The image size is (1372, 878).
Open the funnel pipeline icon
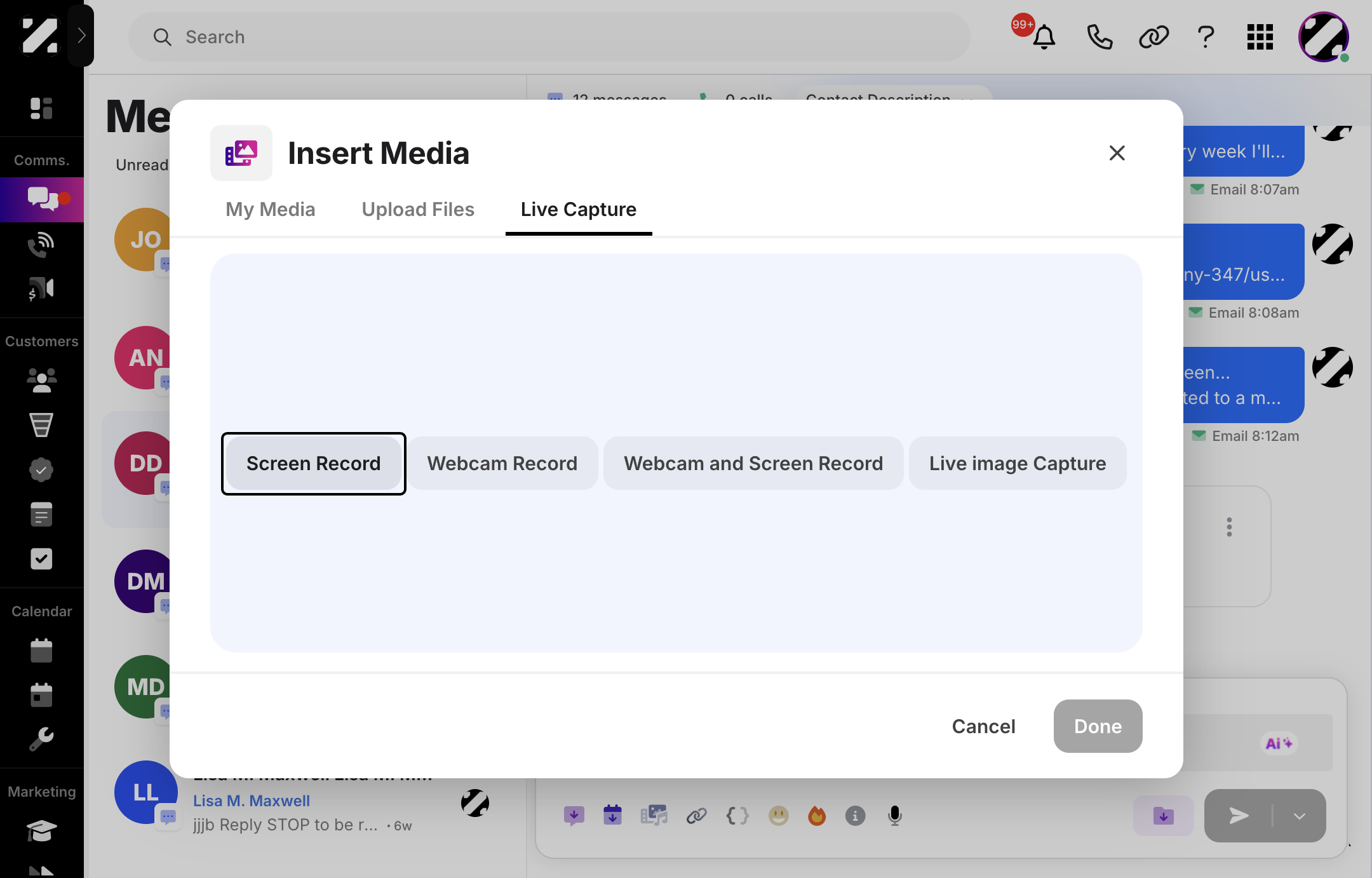[x=41, y=424]
